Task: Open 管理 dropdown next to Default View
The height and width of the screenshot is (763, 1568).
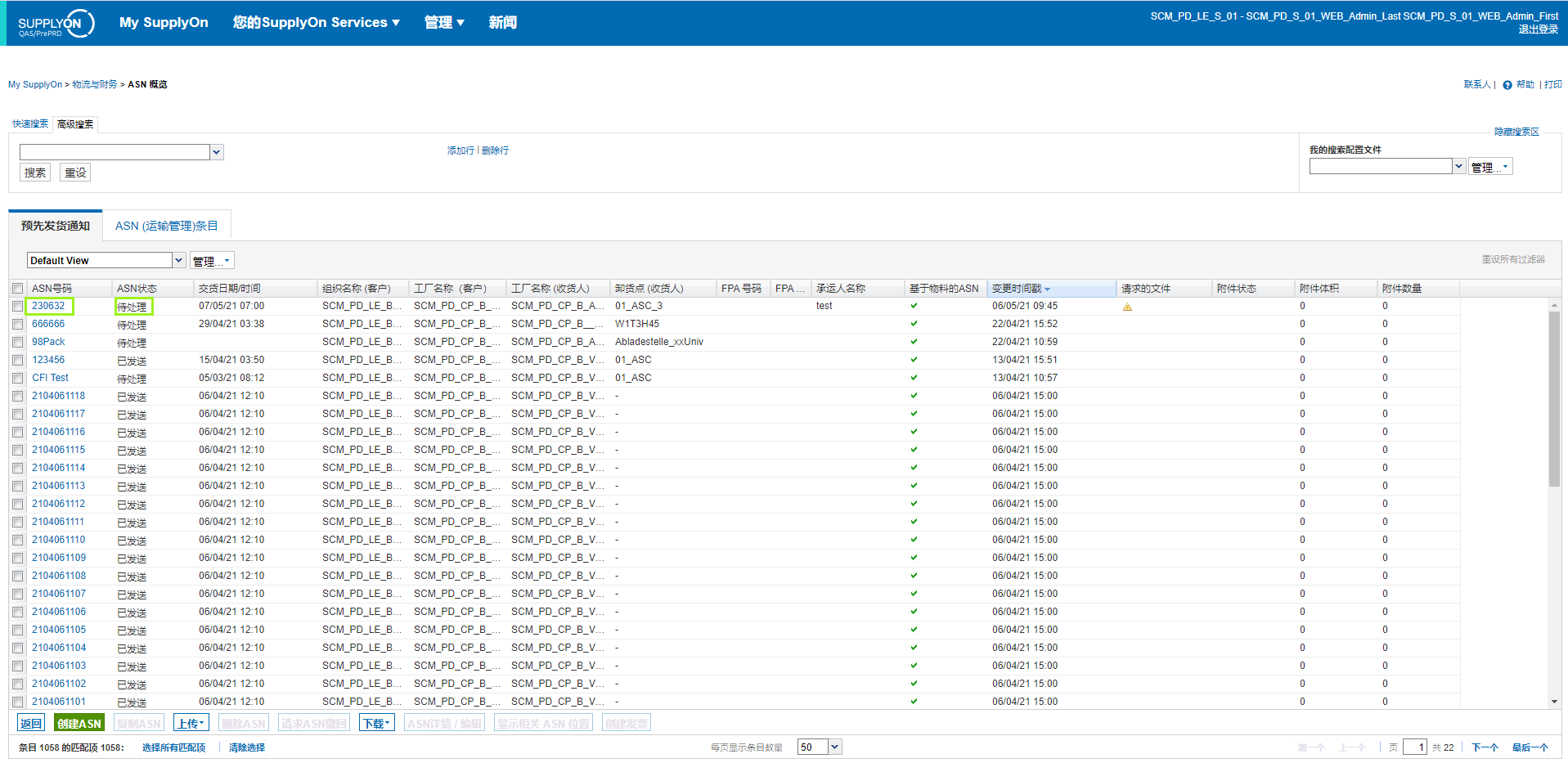Action: pyautogui.click(x=212, y=261)
